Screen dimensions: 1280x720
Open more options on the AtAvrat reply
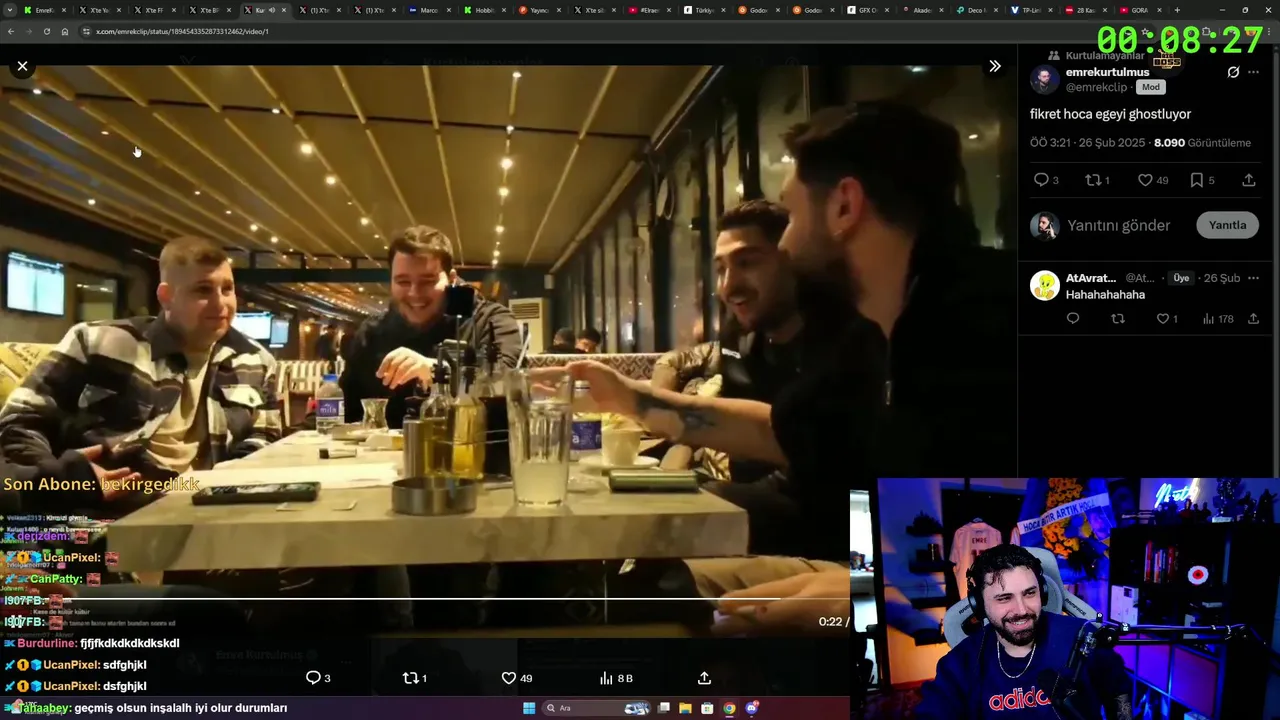[x=1254, y=278]
